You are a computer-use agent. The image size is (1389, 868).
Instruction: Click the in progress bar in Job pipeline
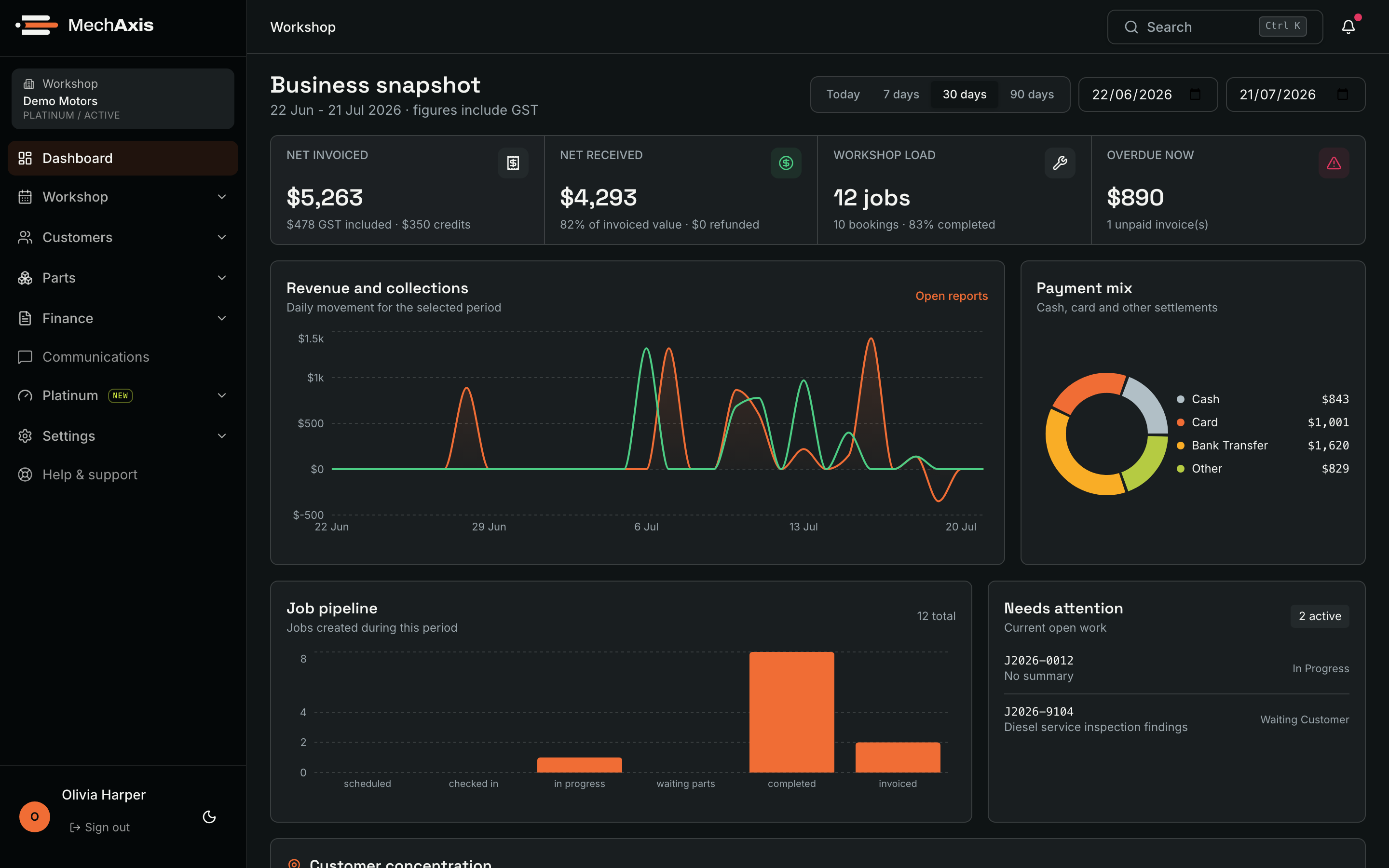(x=579, y=765)
